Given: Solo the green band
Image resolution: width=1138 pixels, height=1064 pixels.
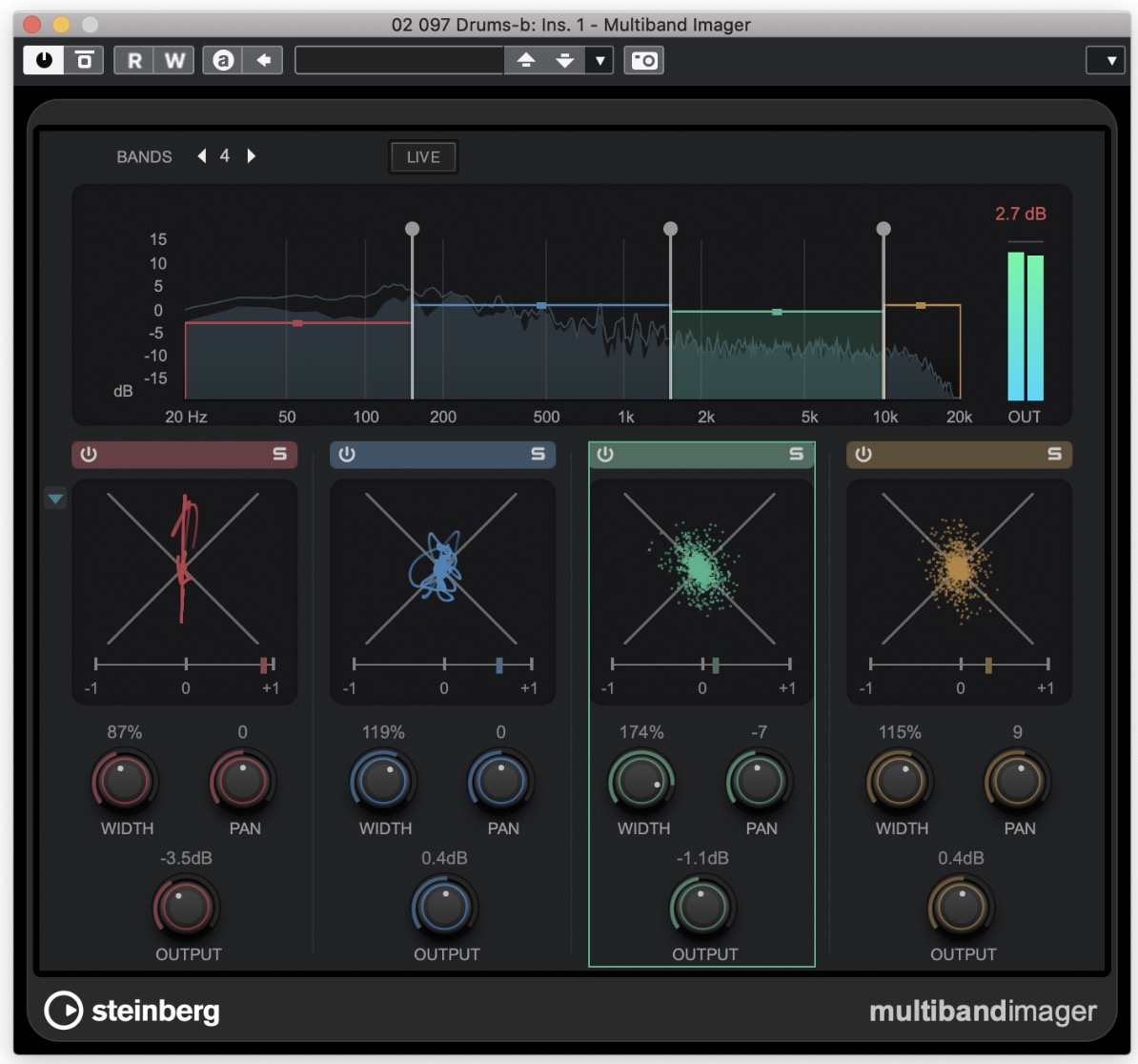Looking at the screenshot, I should (x=796, y=455).
